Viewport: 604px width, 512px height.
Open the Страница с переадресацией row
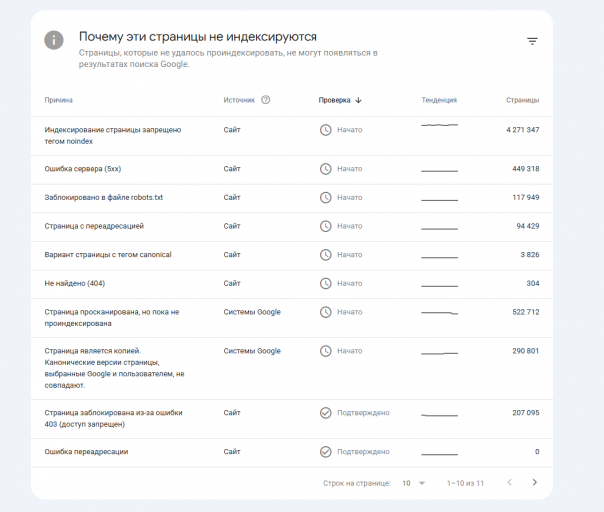292,227
